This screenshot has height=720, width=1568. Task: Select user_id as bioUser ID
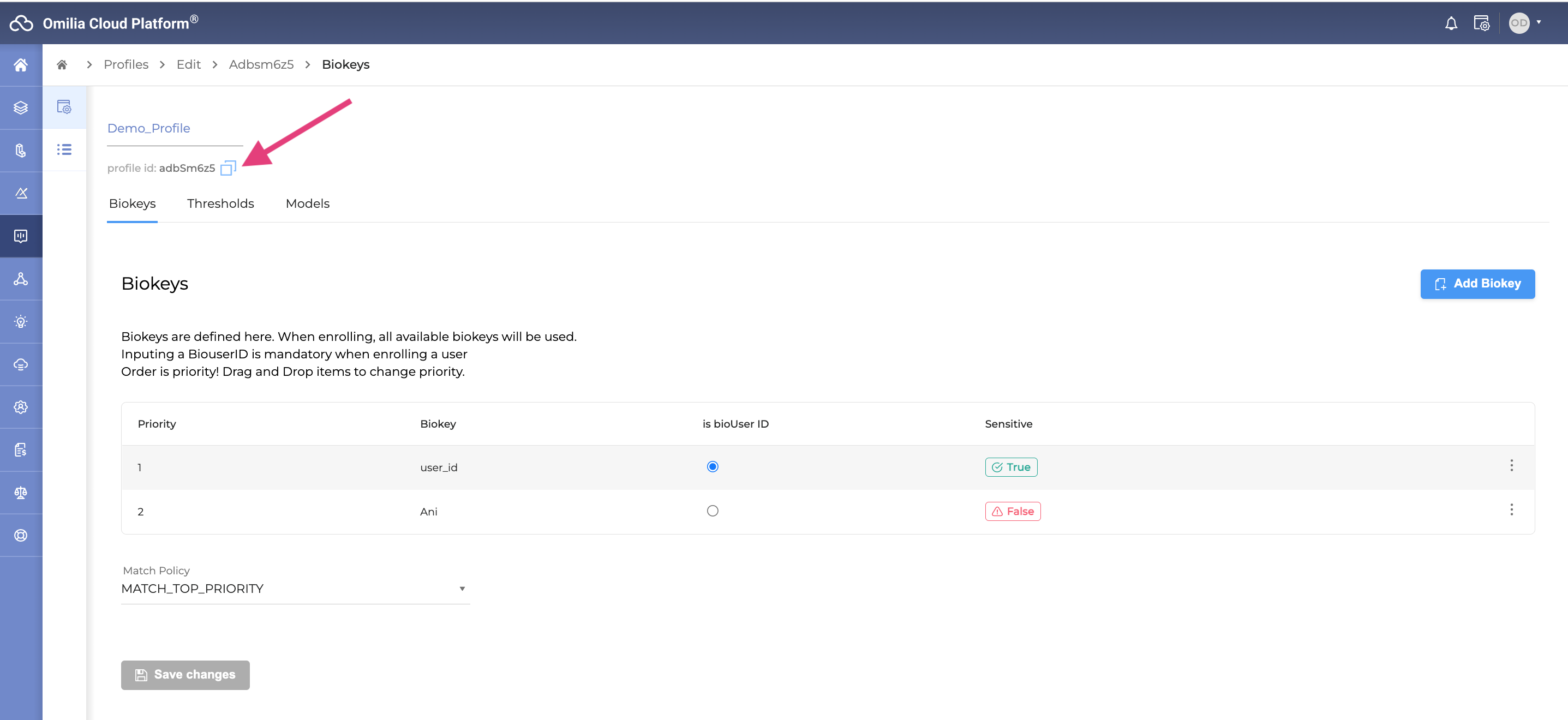pos(712,467)
